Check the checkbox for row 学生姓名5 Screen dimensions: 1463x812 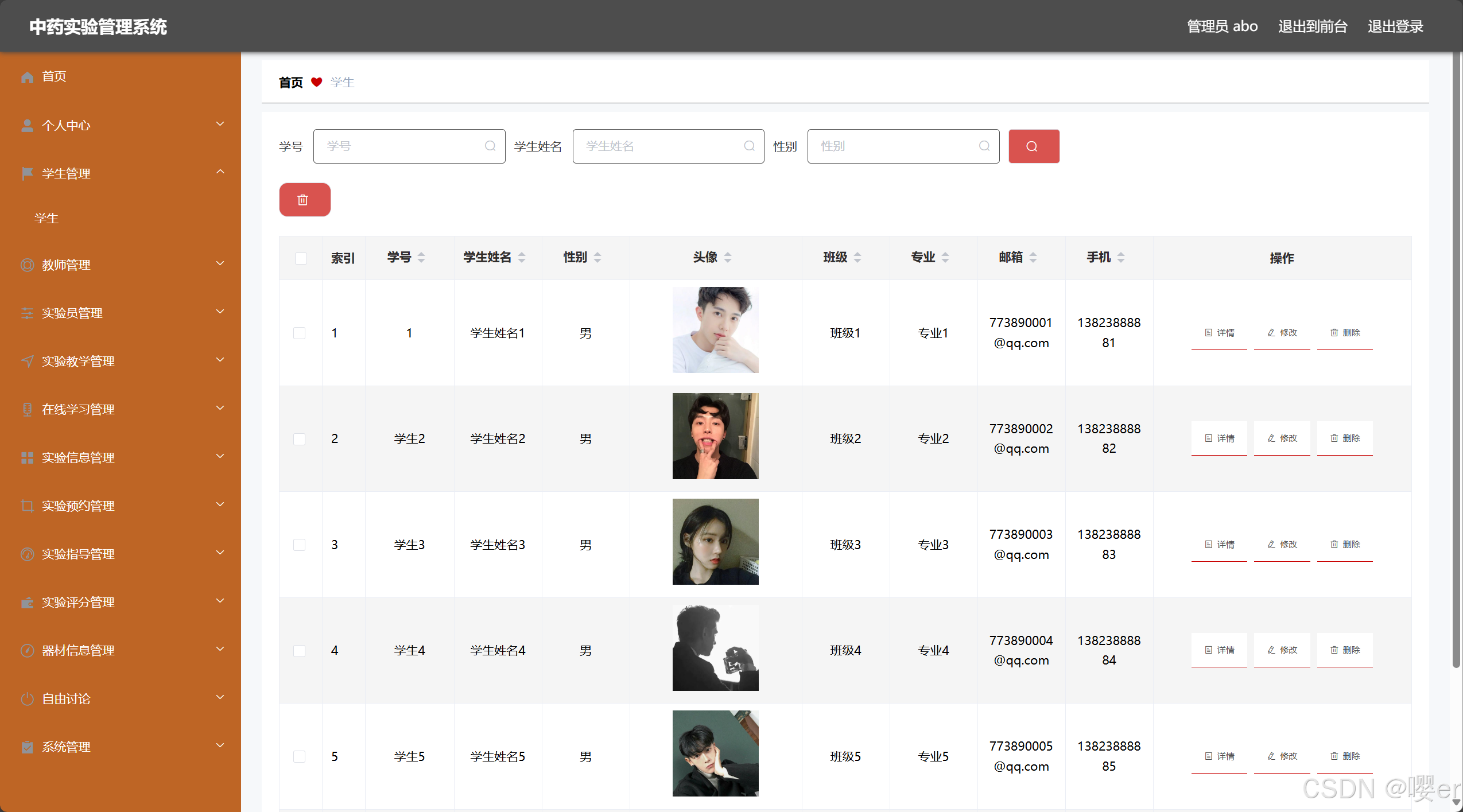299,756
